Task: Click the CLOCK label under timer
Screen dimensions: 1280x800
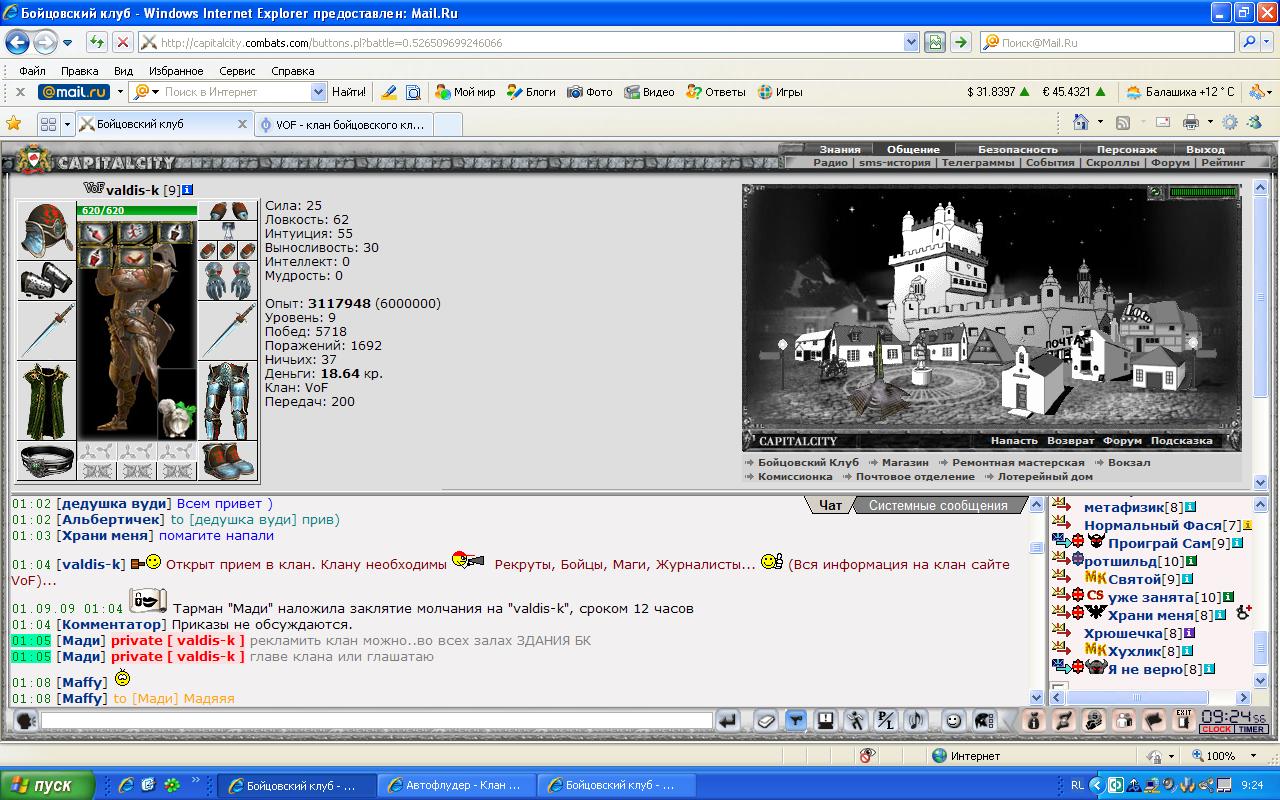Action: [1217, 730]
